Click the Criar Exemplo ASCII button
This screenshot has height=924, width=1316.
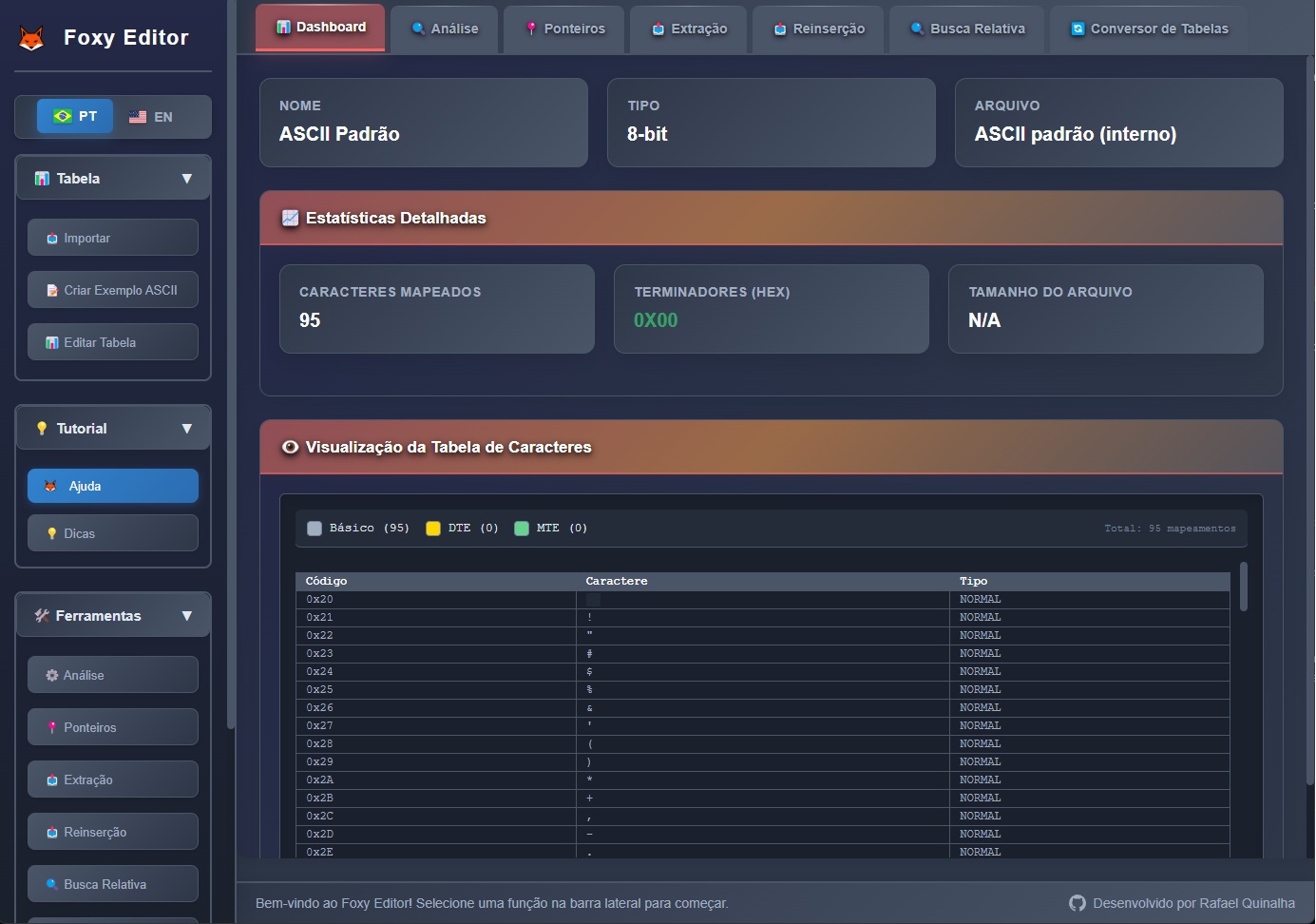click(112, 290)
